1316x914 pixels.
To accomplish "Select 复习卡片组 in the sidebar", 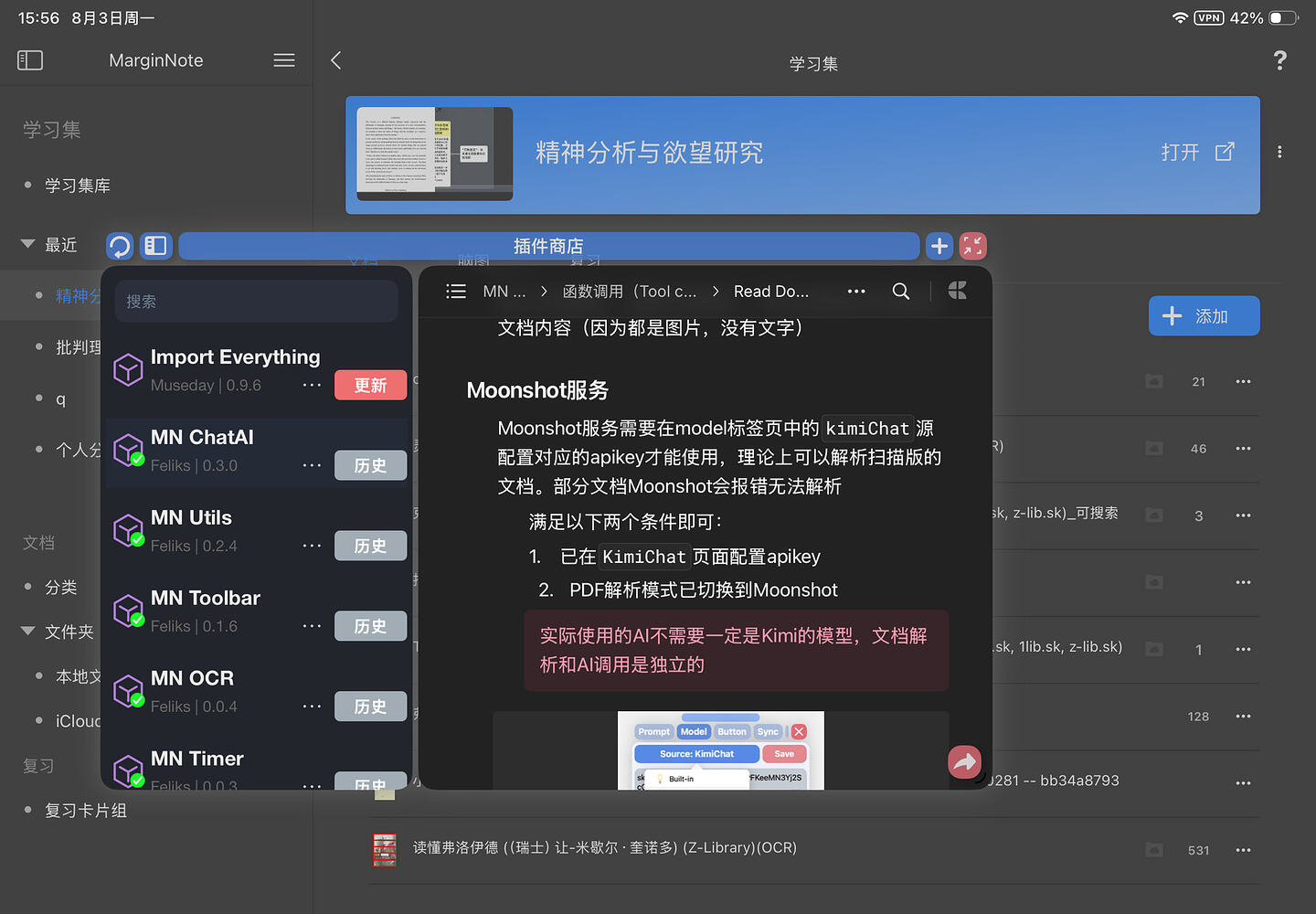I will click(x=86, y=811).
